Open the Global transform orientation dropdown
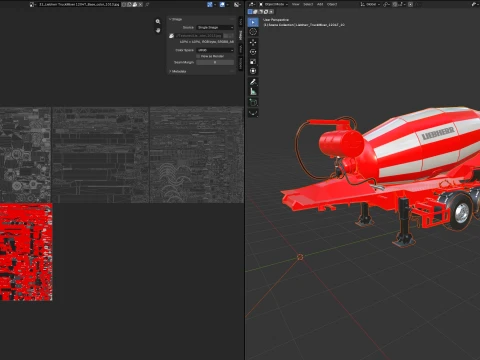 pyautogui.click(x=370, y=4)
